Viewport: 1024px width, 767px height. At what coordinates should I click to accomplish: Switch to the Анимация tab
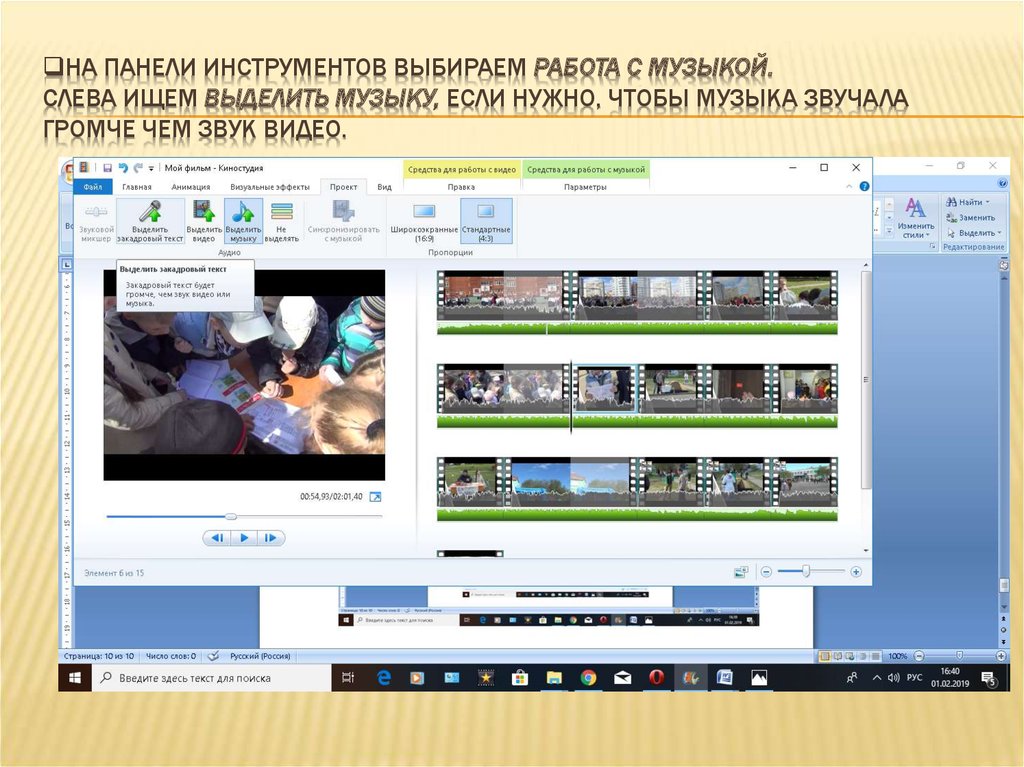pos(191,187)
